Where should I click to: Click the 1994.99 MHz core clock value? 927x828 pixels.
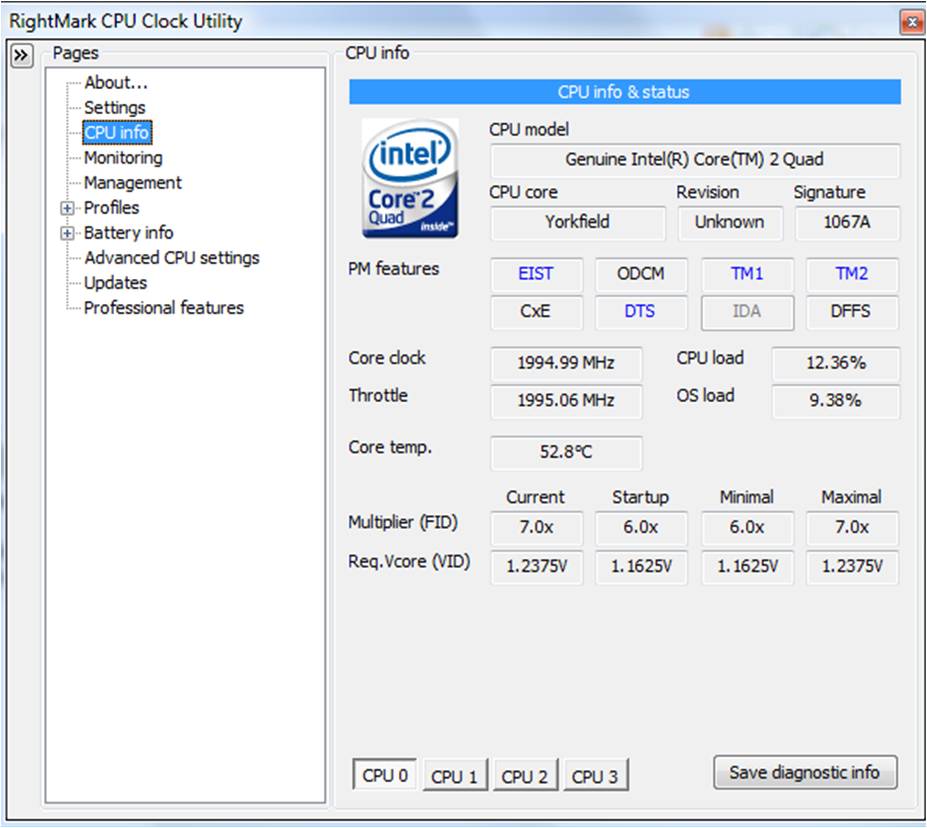click(566, 362)
